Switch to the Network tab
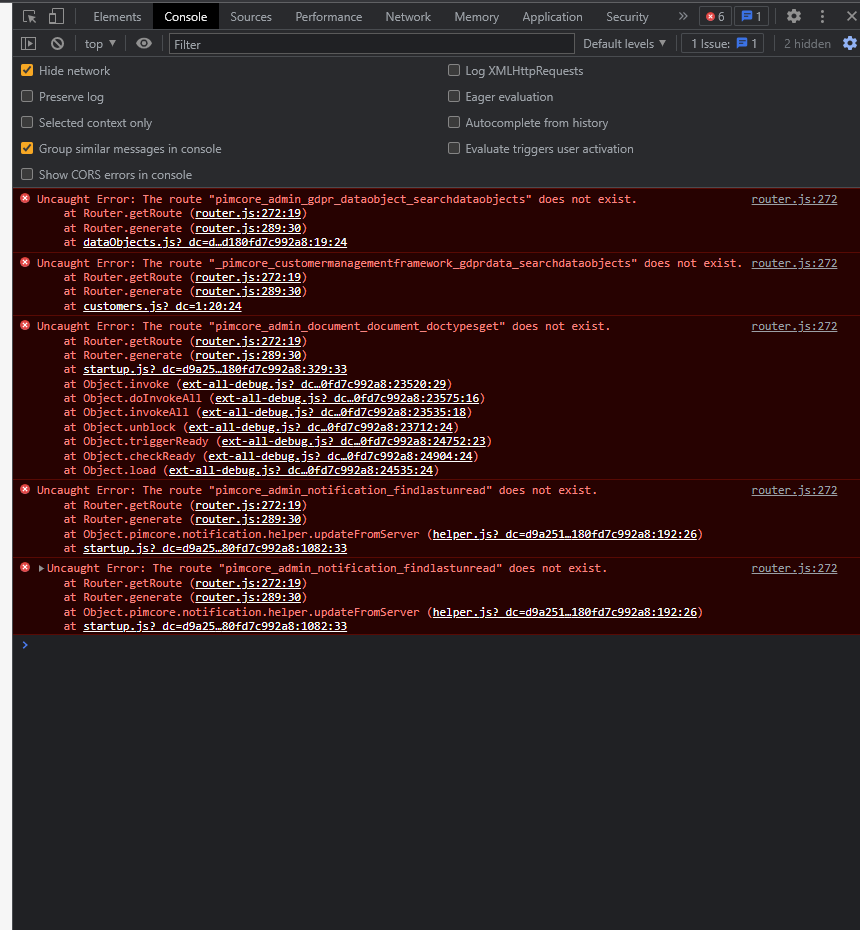860x930 pixels. point(408,16)
